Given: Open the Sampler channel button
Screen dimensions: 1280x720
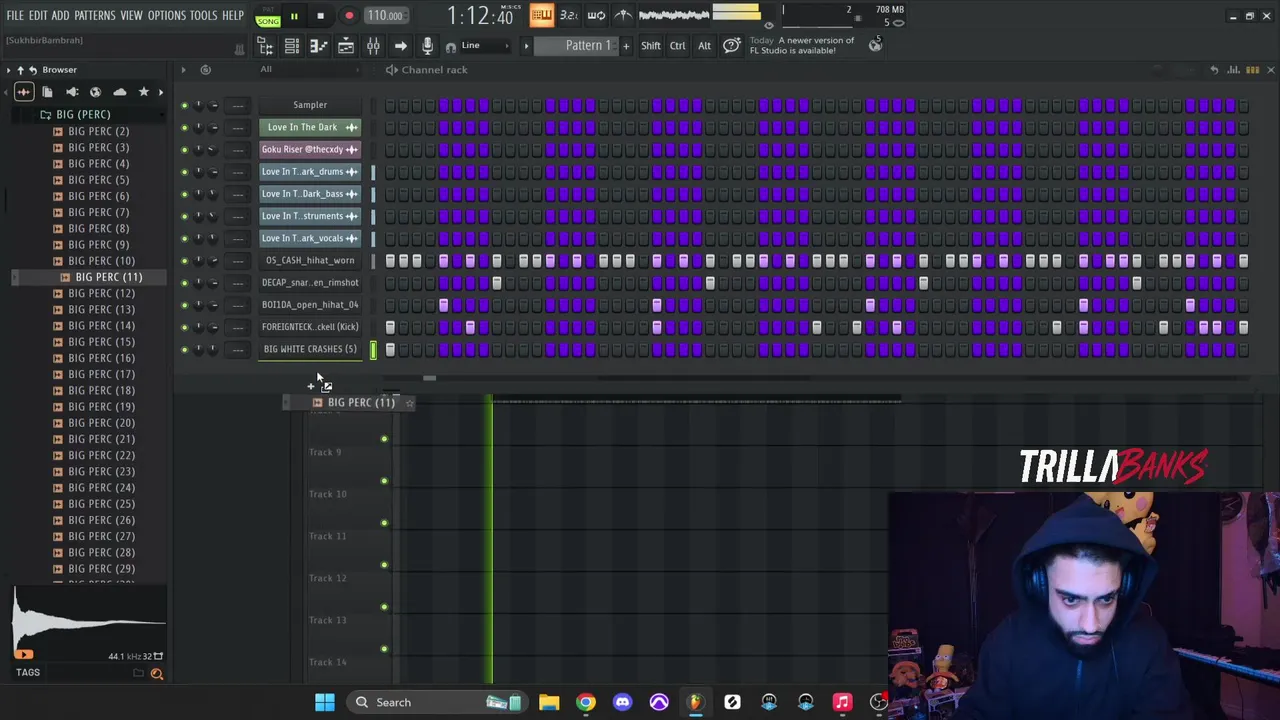Looking at the screenshot, I should 310,105.
